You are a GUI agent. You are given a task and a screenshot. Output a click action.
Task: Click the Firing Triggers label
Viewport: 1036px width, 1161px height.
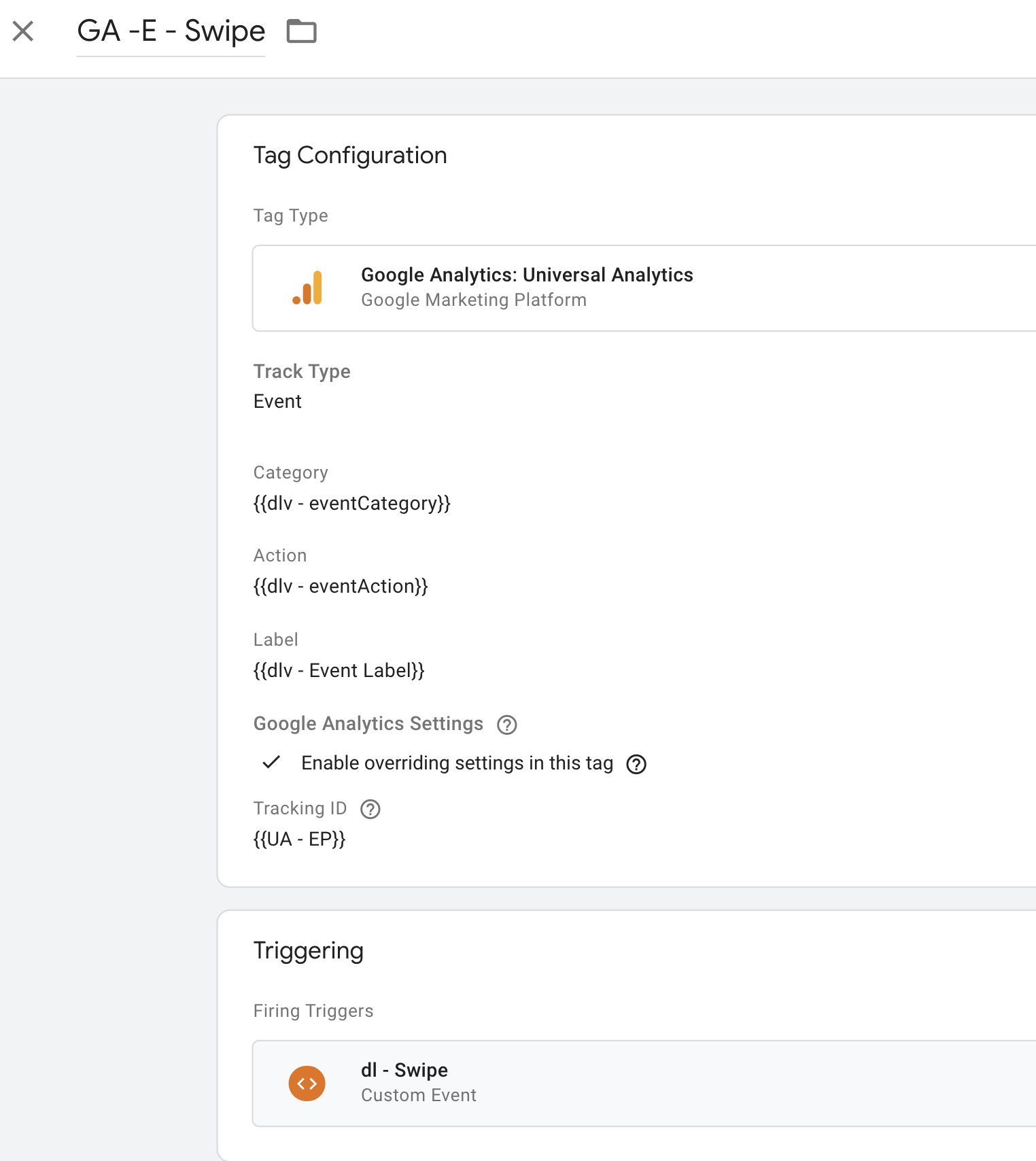point(313,1011)
